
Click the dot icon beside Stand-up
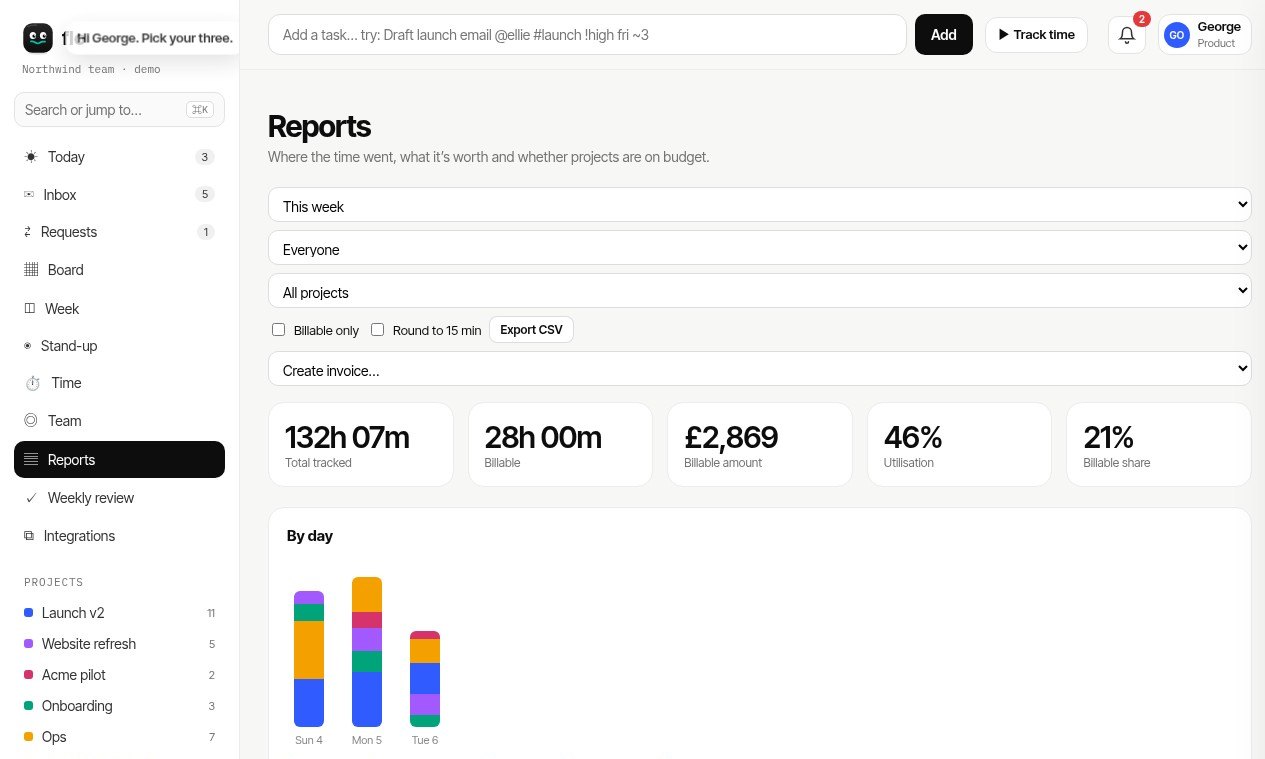(x=28, y=346)
